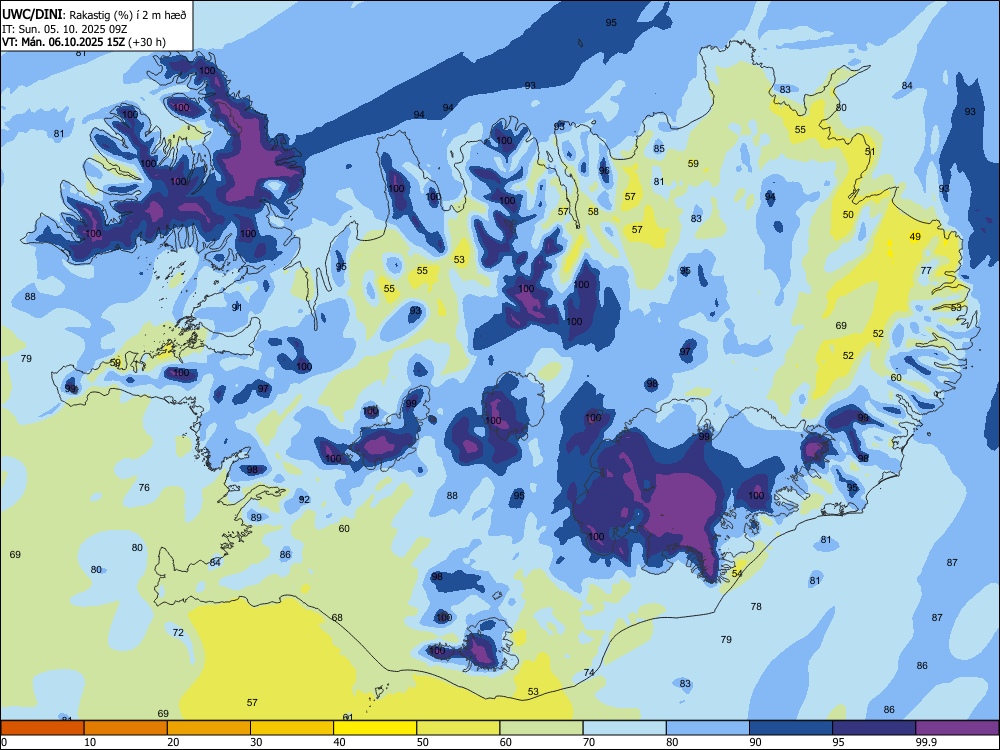Screen dimensions: 1000x750
Task: Click the 60–70 light green legend swatch
Action: pos(541,728)
